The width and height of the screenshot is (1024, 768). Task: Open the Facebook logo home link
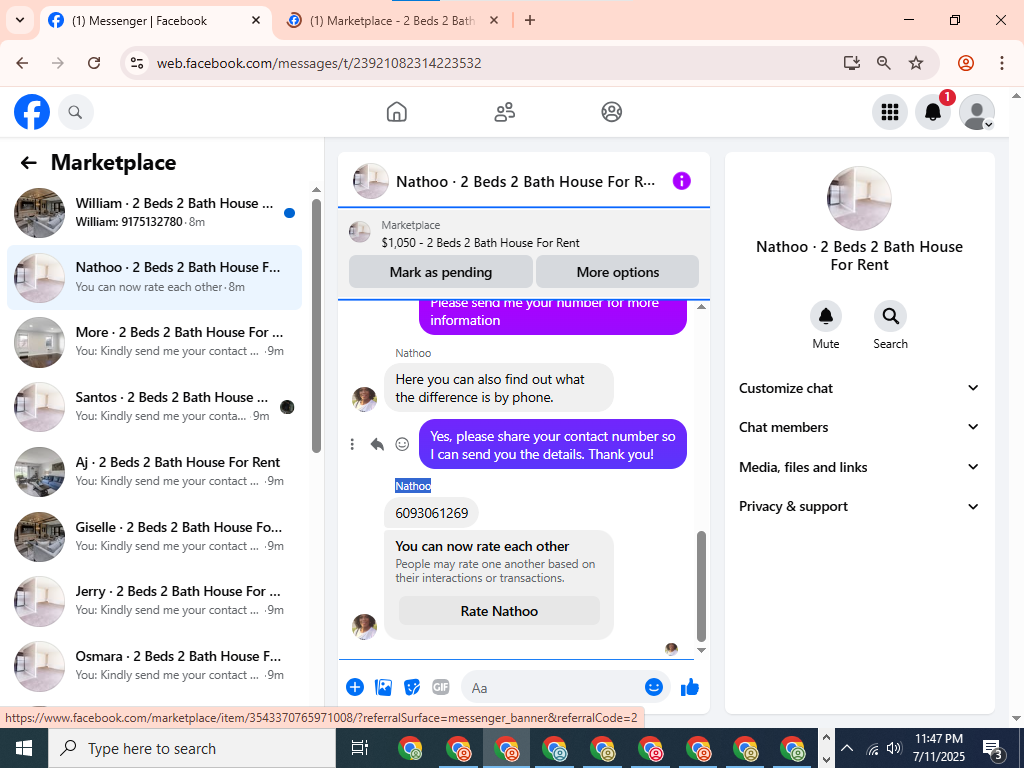[x=32, y=112]
